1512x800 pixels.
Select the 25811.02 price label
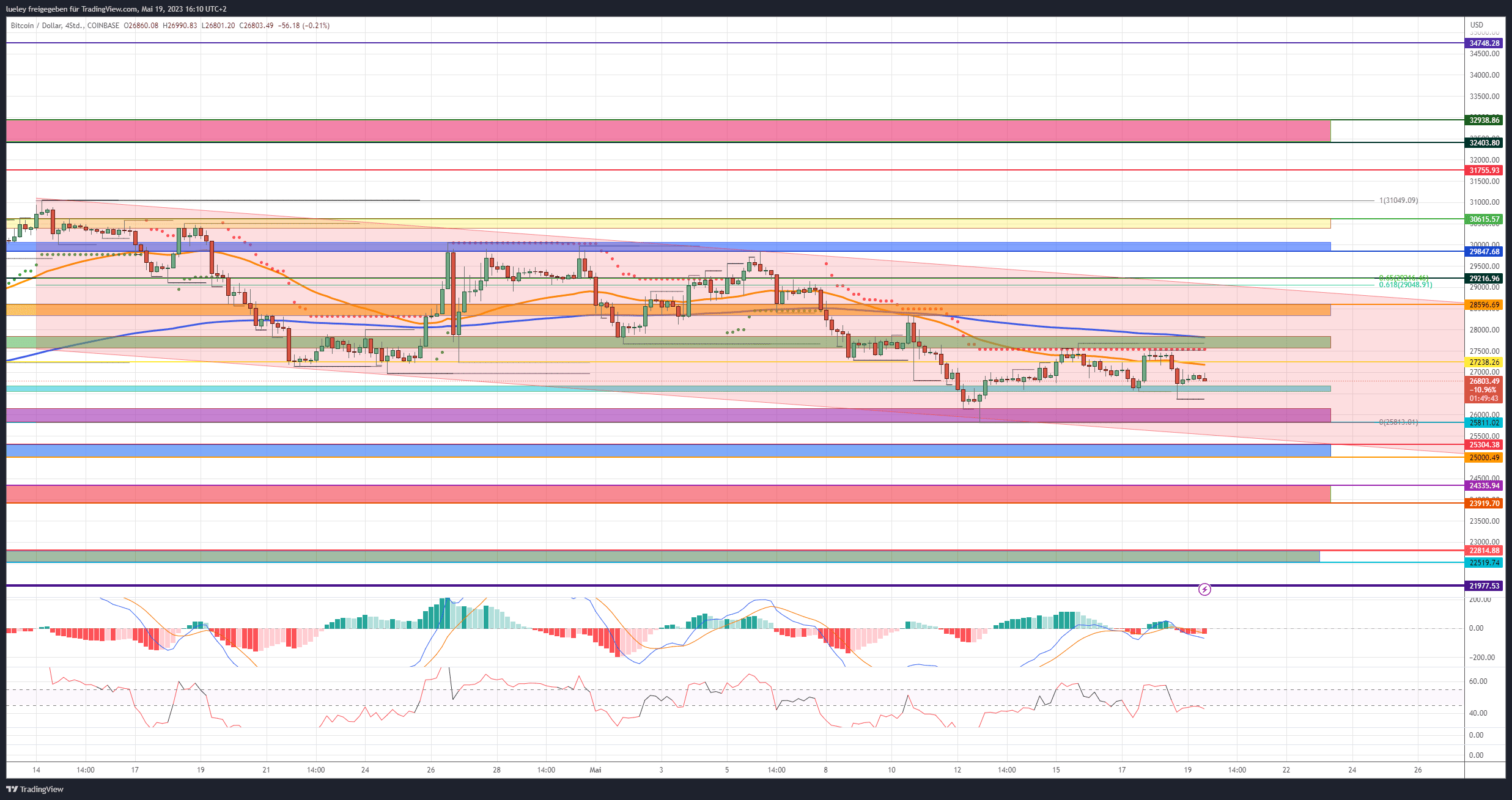point(1484,423)
